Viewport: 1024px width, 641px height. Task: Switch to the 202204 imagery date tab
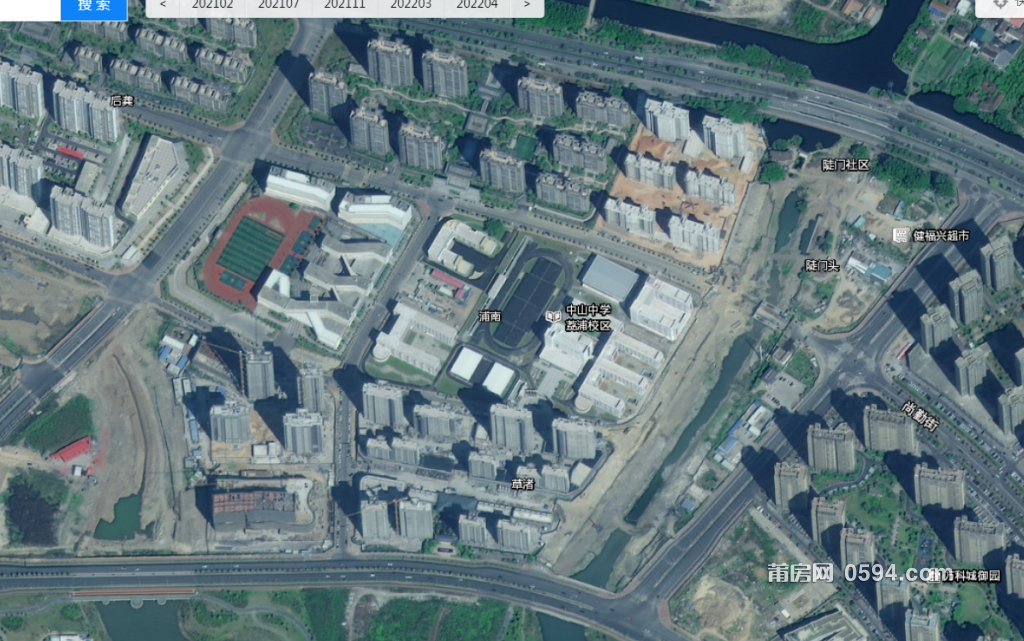coord(477,7)
